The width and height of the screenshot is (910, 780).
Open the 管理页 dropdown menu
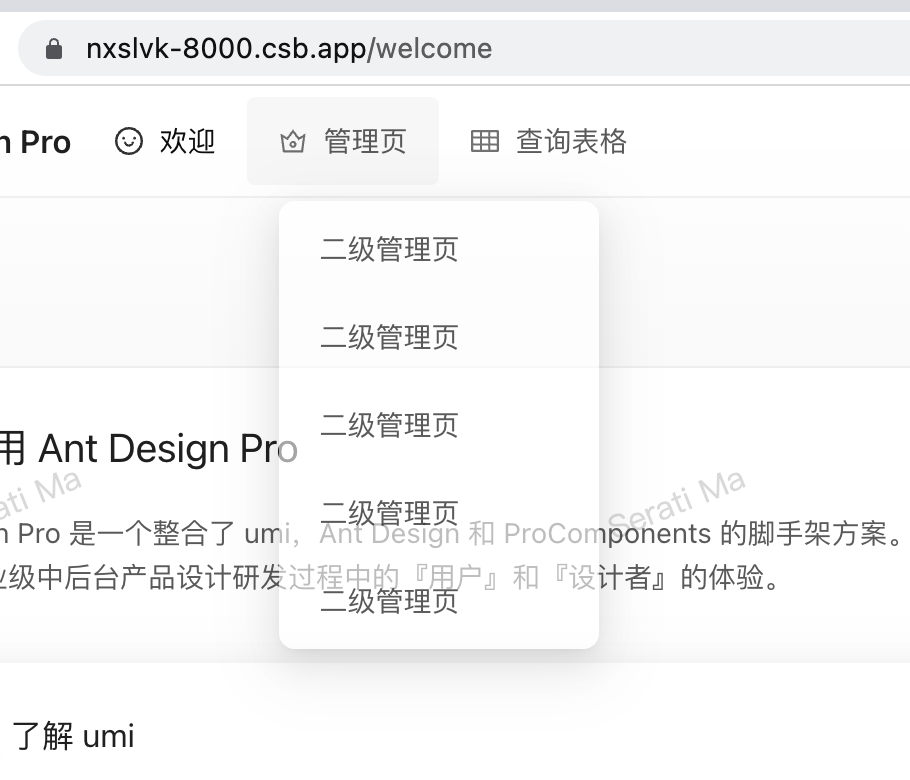click(367, 141)
